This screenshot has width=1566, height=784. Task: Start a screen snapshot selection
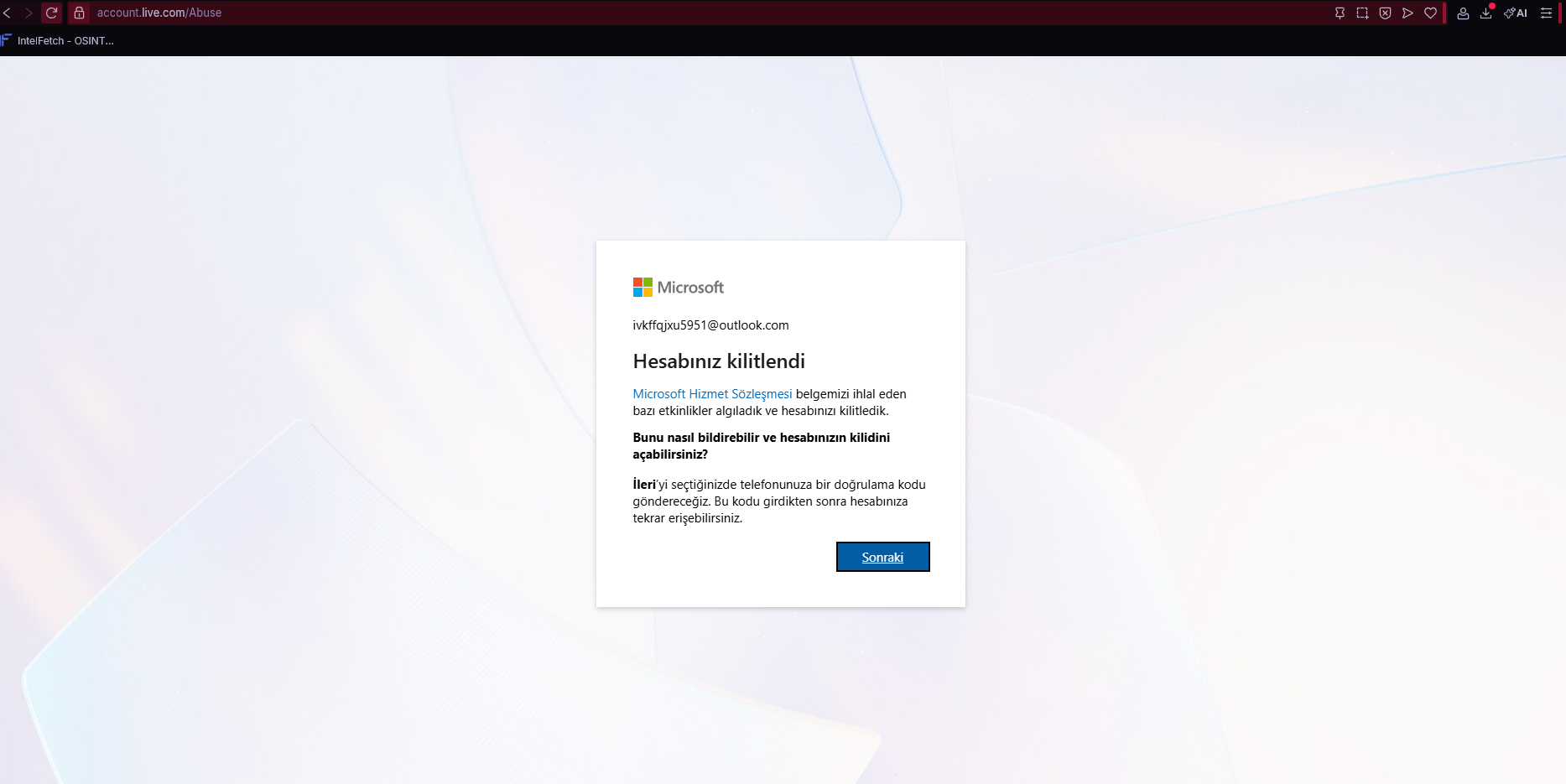click(1362, 13)
